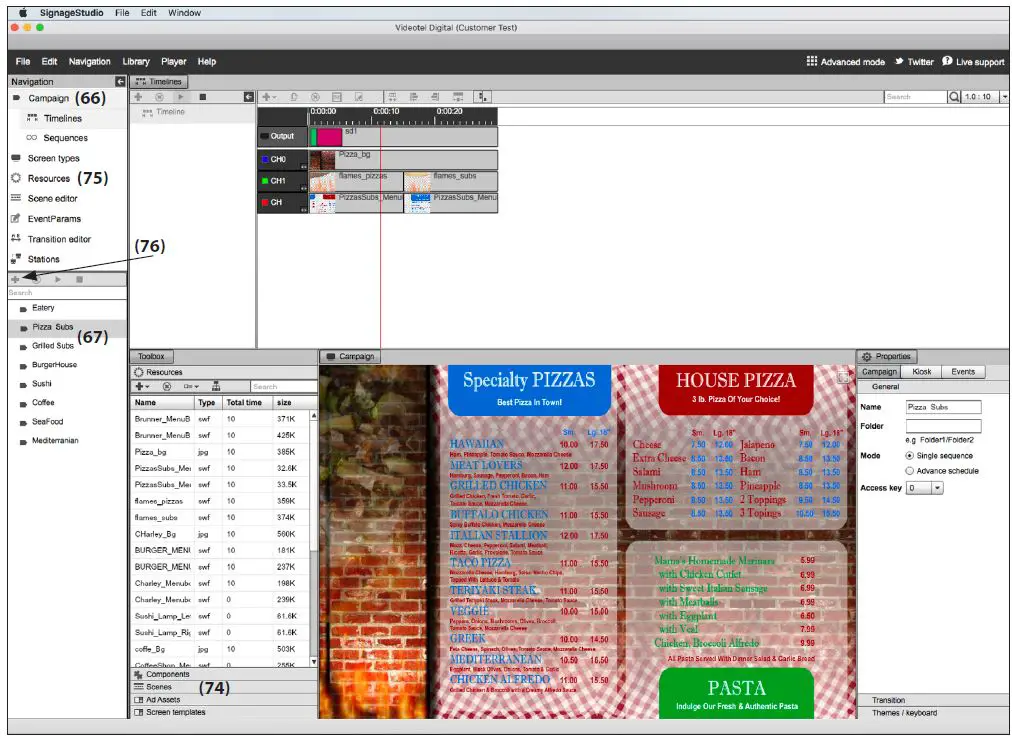Expand the Ad Assets section
Screen dimensions: 1012x740
point(224,700)
